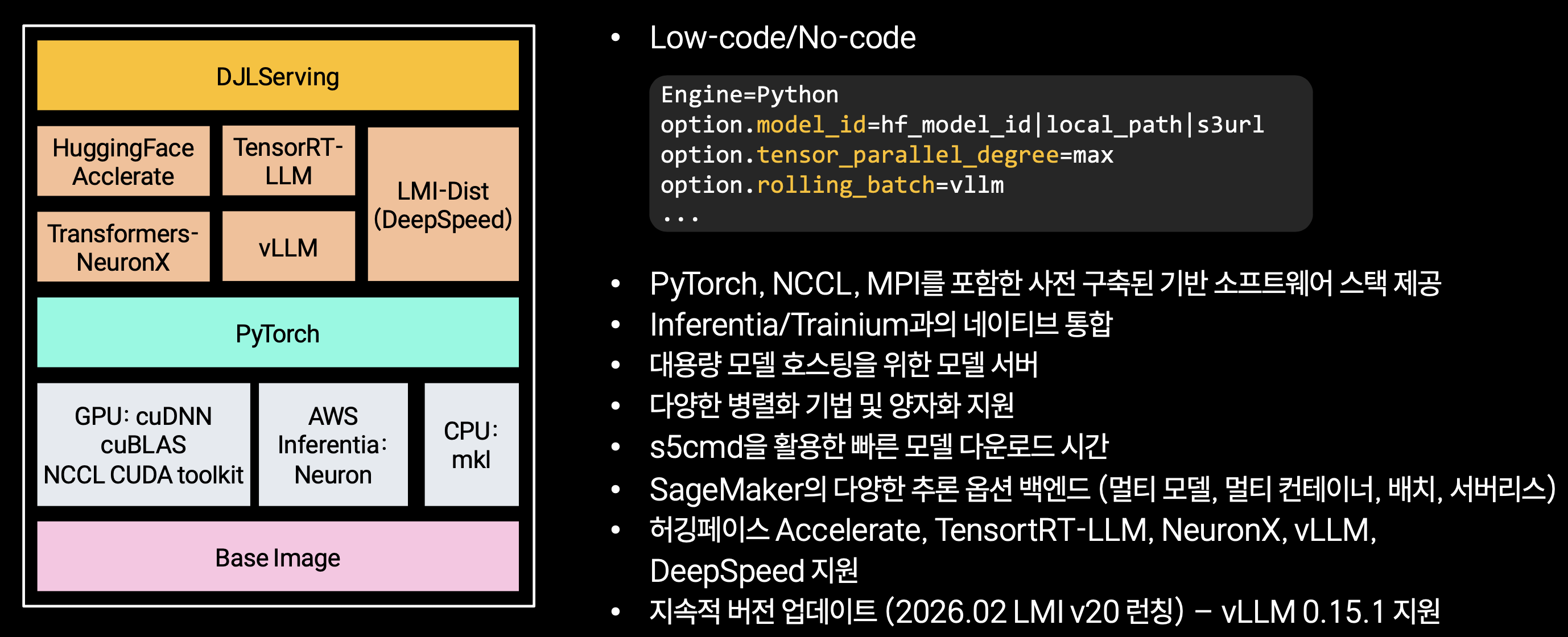The height and width of the screenshot is (637, 1568).
Task: Click the yellow DJLServing block
Action: pyautogui.click(x=278, y=76)
